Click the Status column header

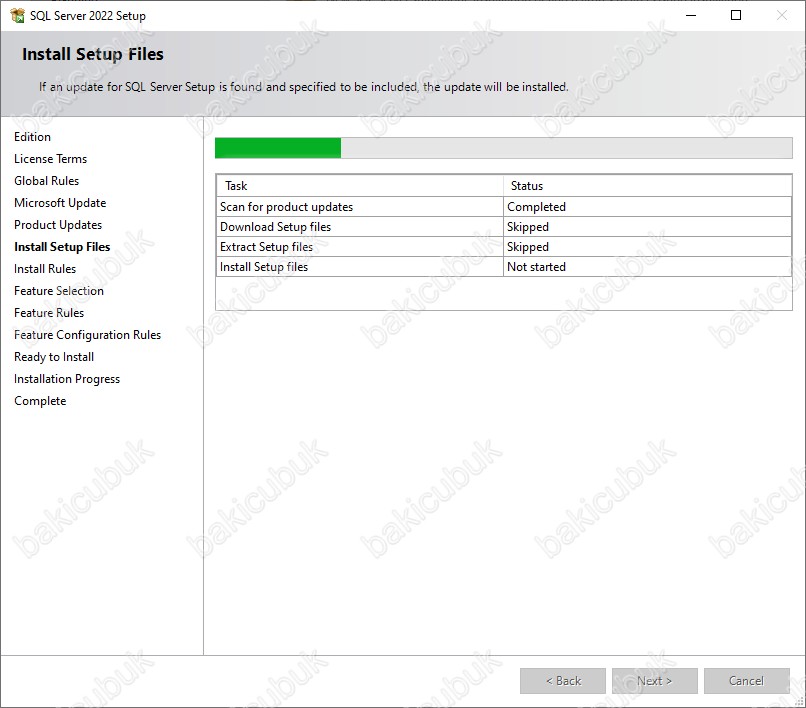[647, 186]
